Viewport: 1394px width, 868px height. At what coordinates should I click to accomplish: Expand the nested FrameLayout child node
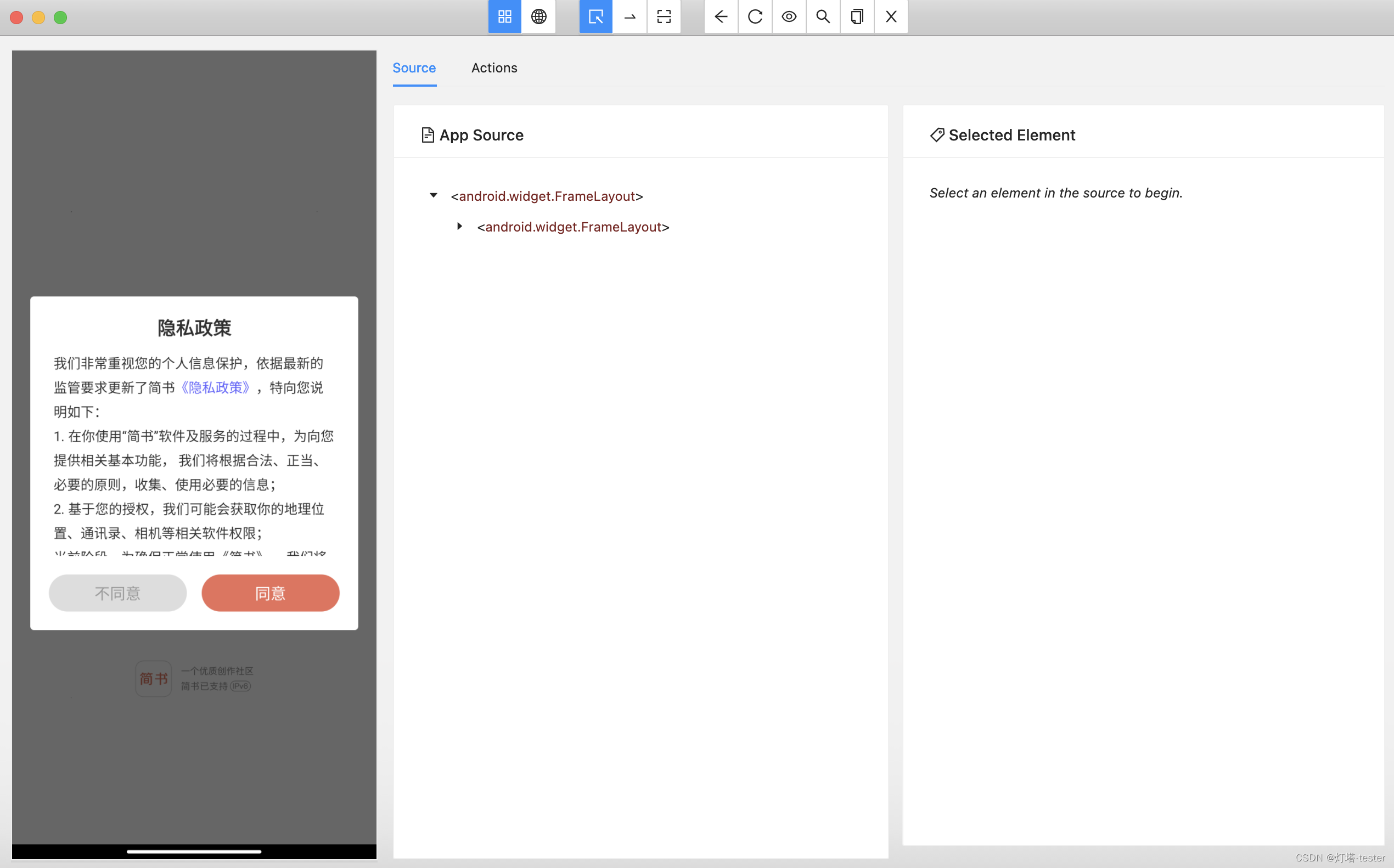coord(459,227)
